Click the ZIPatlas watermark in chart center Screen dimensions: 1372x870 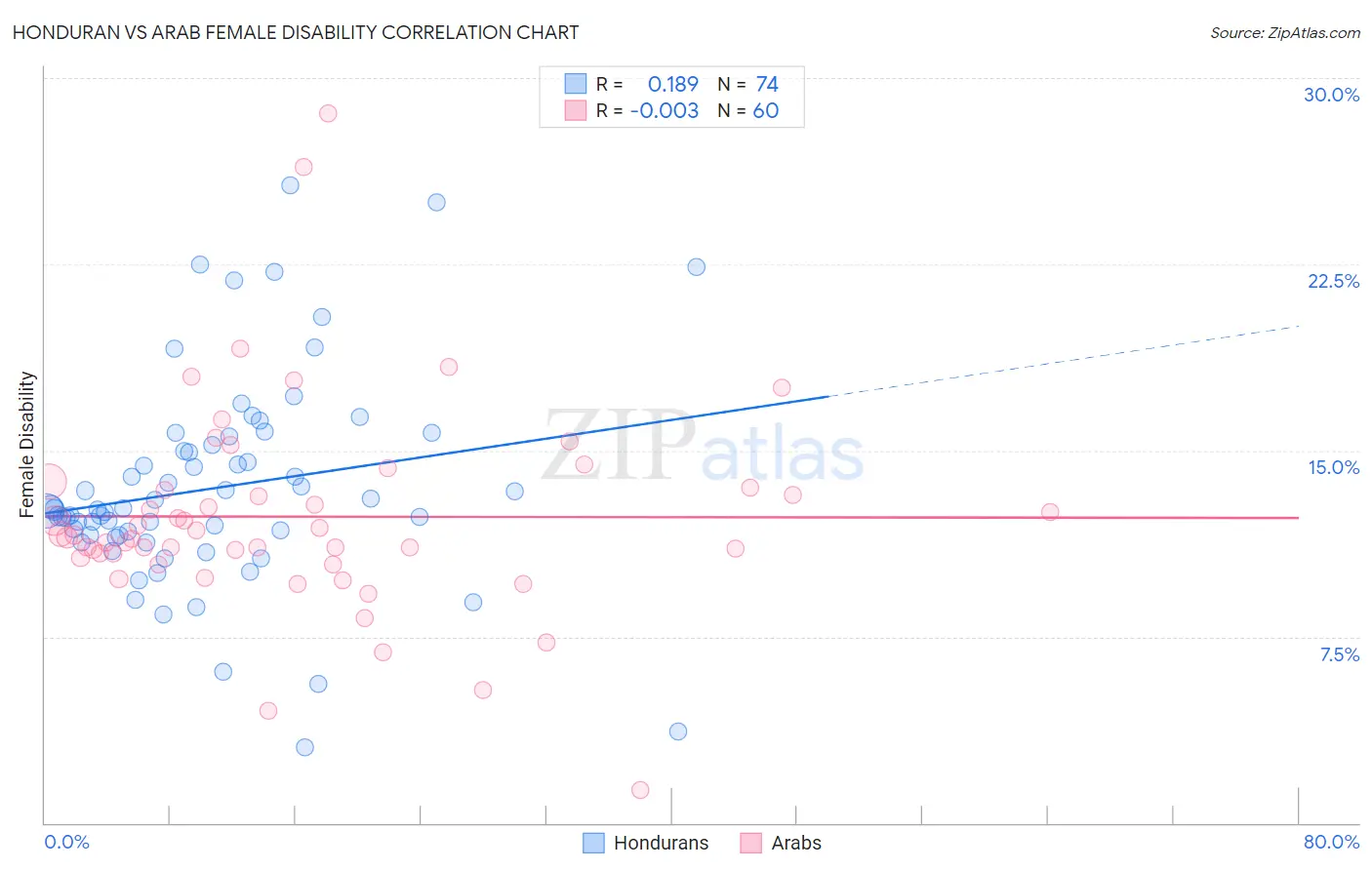703,447
